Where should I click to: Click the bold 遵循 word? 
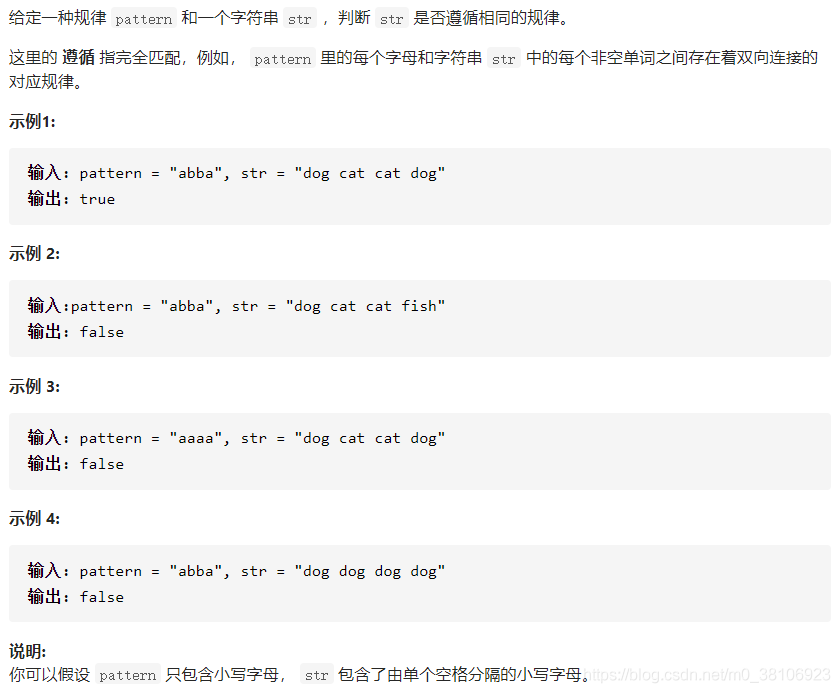(x=78, y=57)
